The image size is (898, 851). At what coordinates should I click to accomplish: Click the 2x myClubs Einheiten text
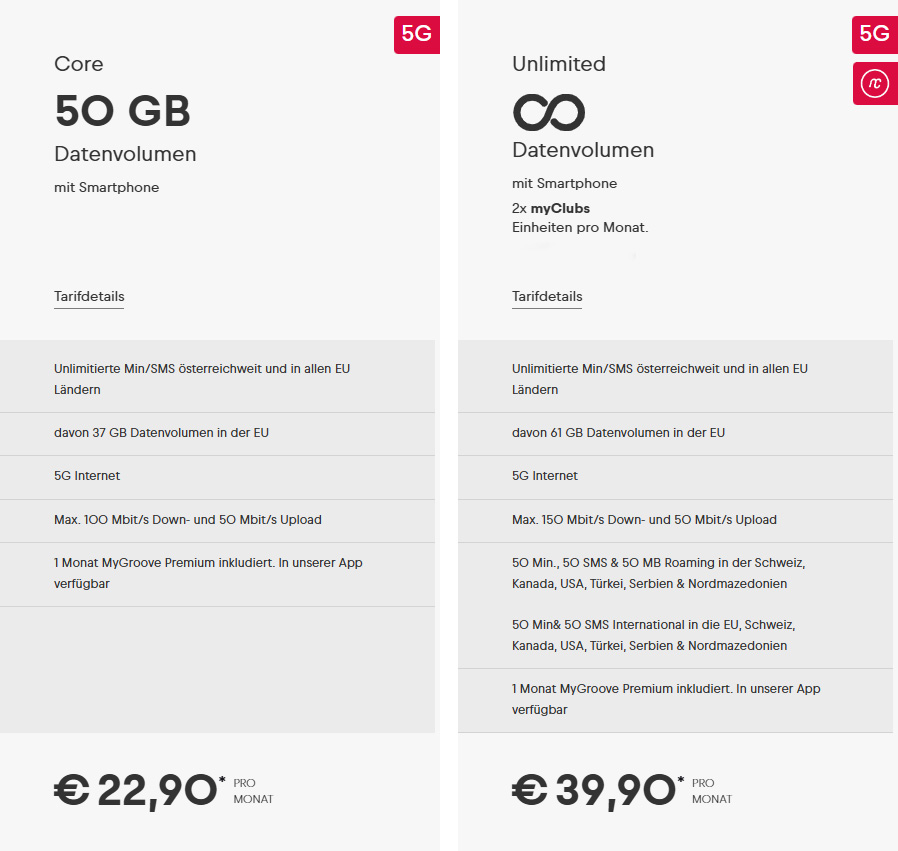pos(580,218)
